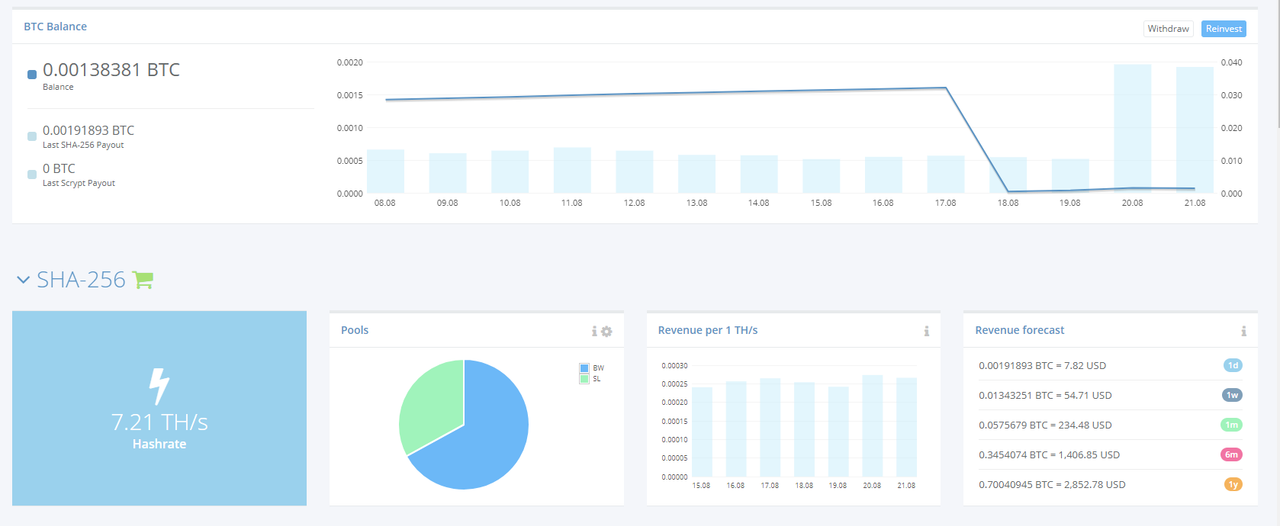Click the lightning bolt Hashrate icon

tap(159, 386)
